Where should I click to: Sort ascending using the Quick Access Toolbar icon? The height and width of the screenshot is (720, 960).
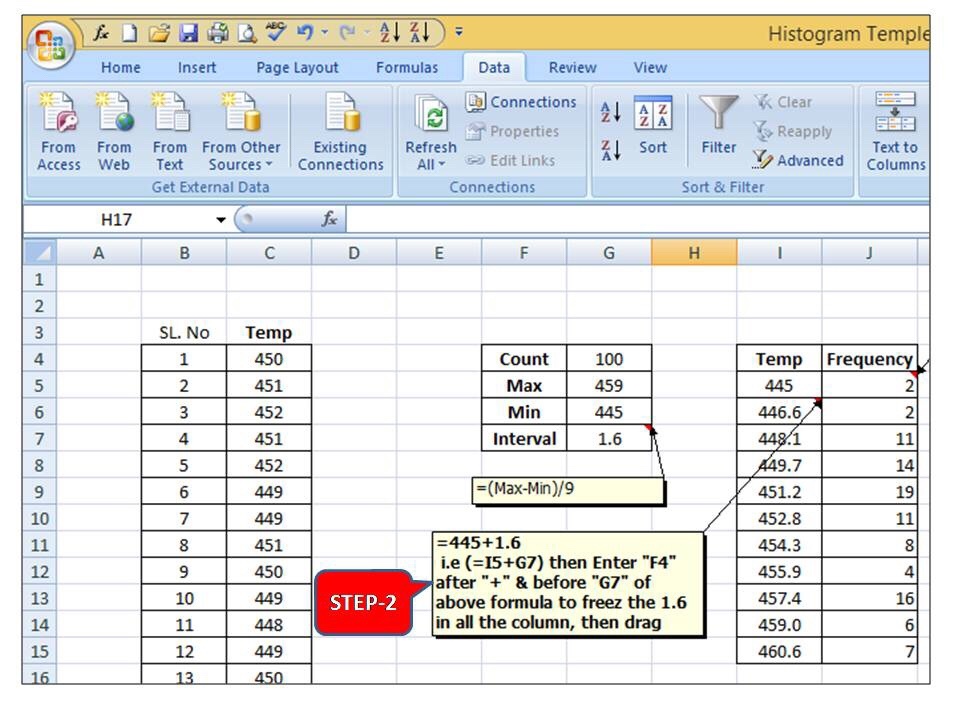[389, 32]
